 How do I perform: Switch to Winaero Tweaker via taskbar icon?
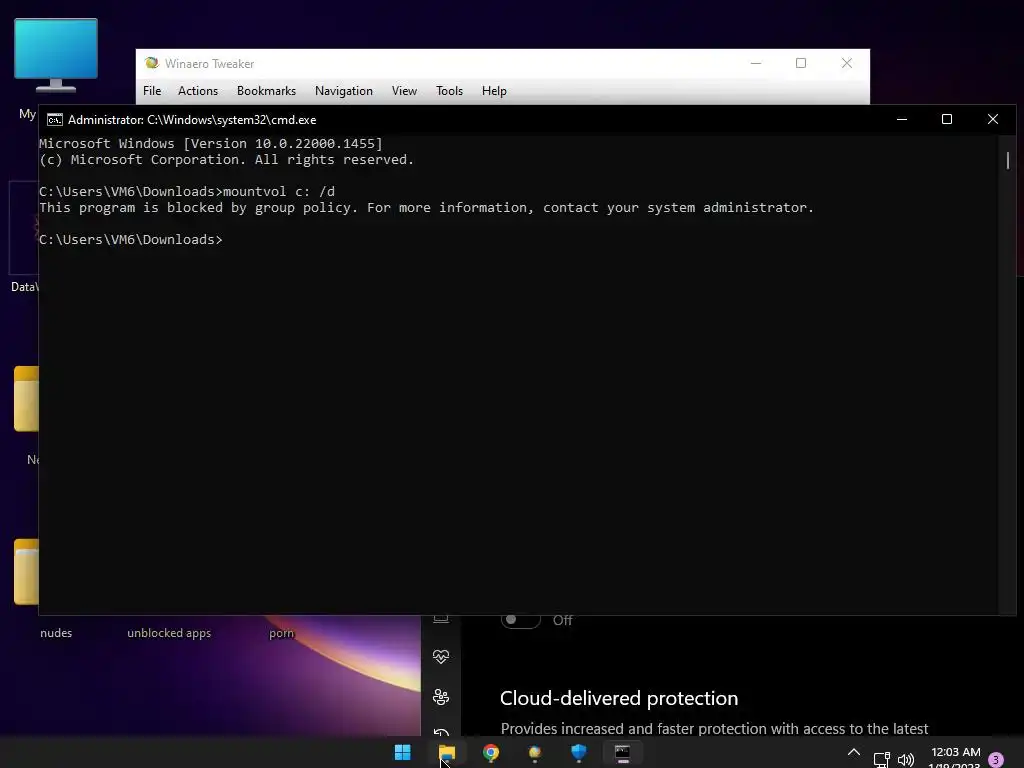[x=535, y=753]
